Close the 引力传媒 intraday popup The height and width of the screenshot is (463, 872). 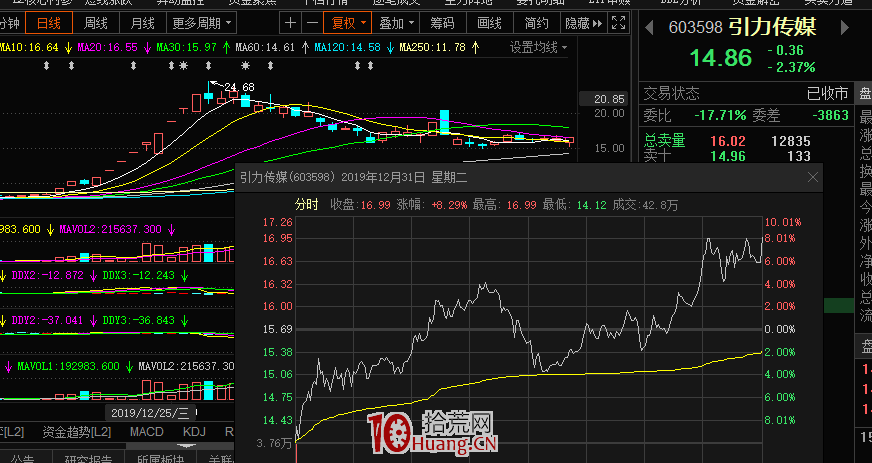(812, 177)
